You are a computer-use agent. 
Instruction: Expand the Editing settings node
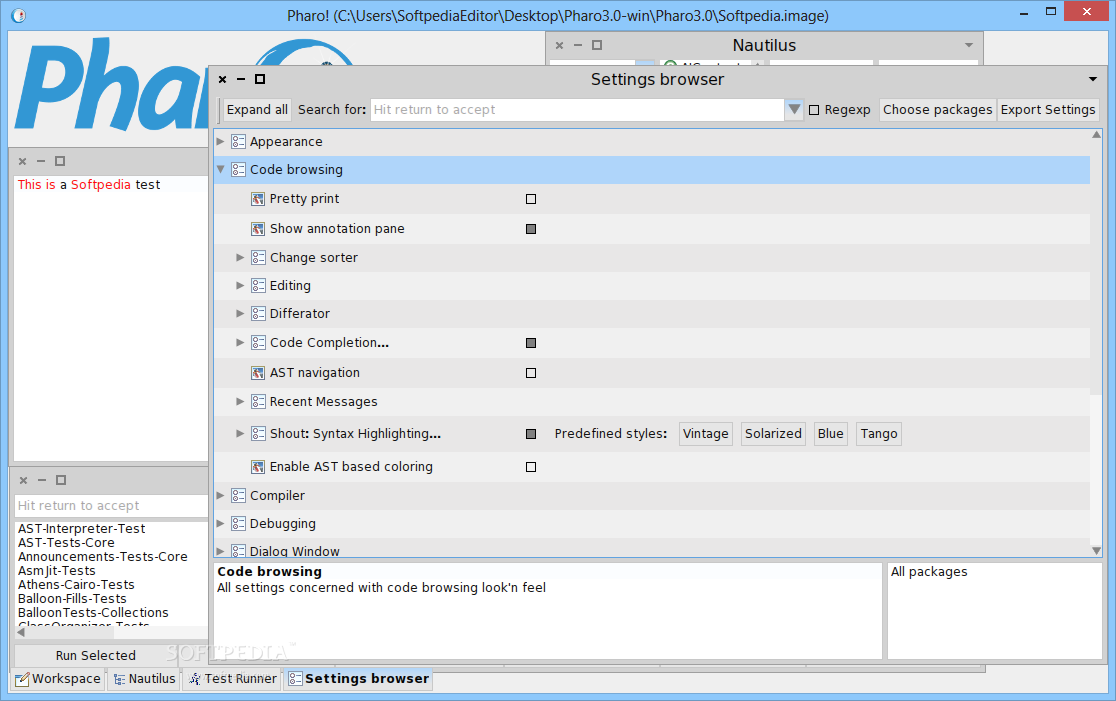[241, 285]
